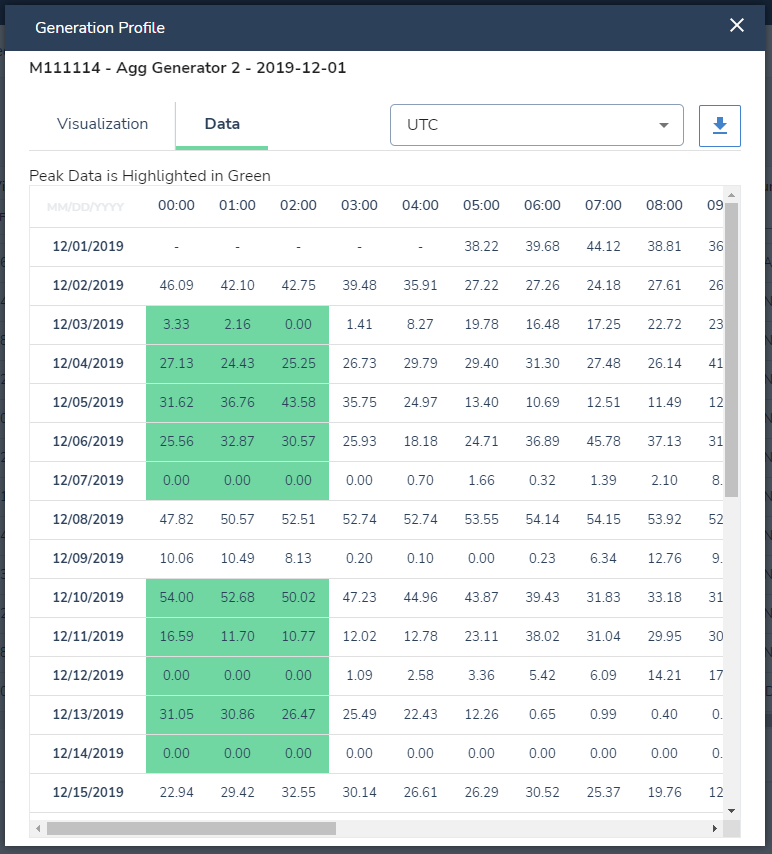Click the 43.58 highlighted cell
Screen dimensions: 772x854
pos(299,402)
